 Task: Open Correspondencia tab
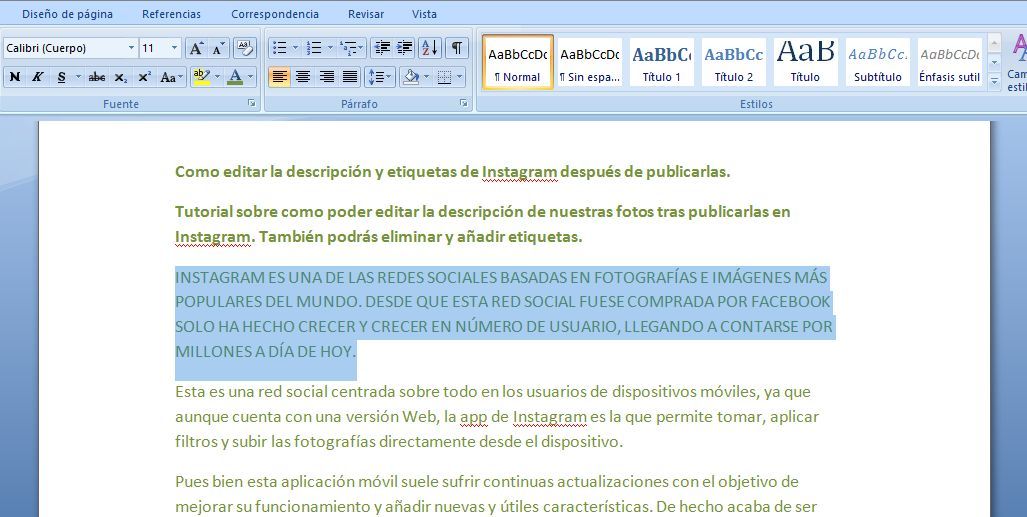[x=275, y=14]
